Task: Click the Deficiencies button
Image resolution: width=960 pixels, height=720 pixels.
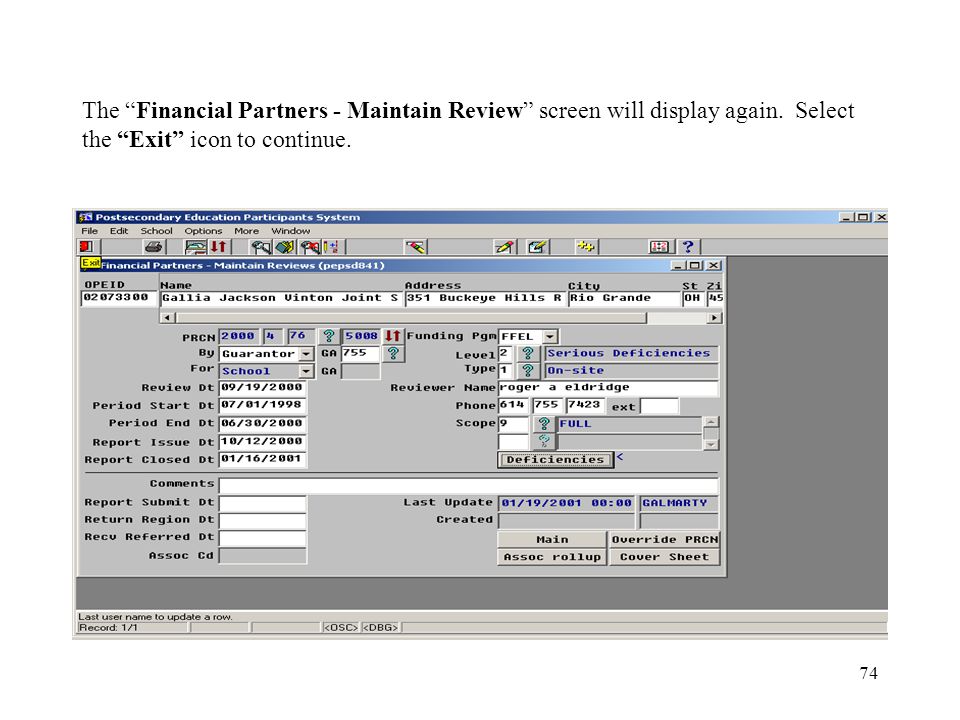Action: pos(555,460)
